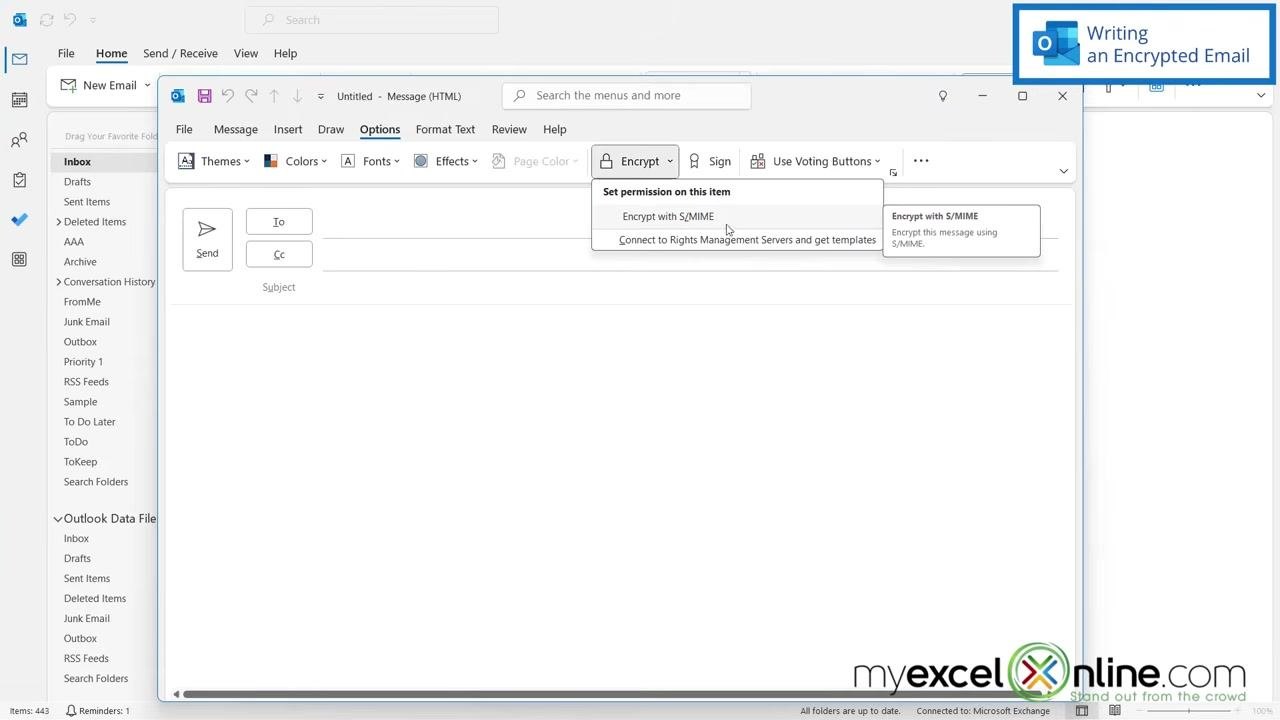
Task: Click Previous Item up arrow
Action: [274, 96]
